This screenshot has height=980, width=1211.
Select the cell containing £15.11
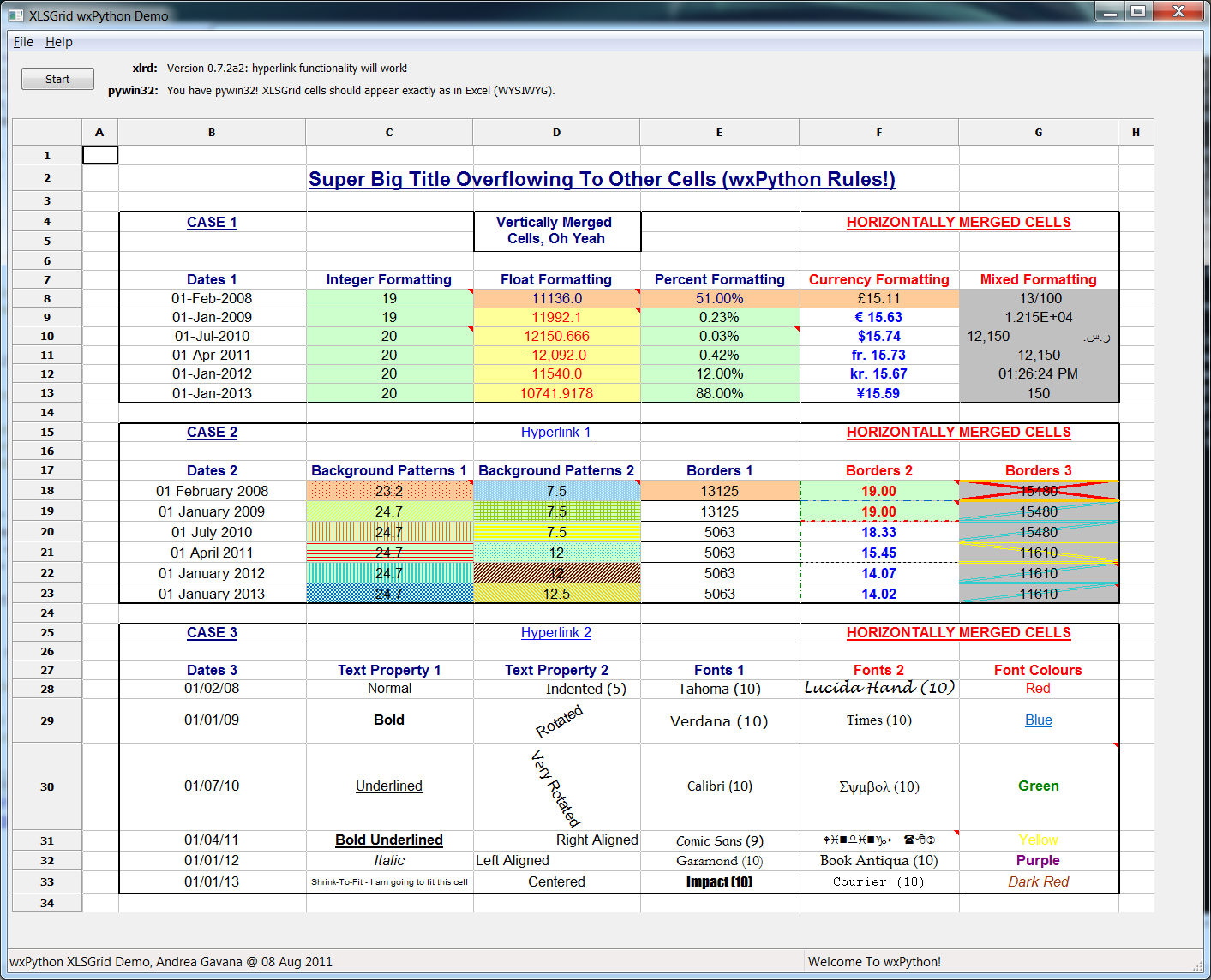[x=878, y=299]
